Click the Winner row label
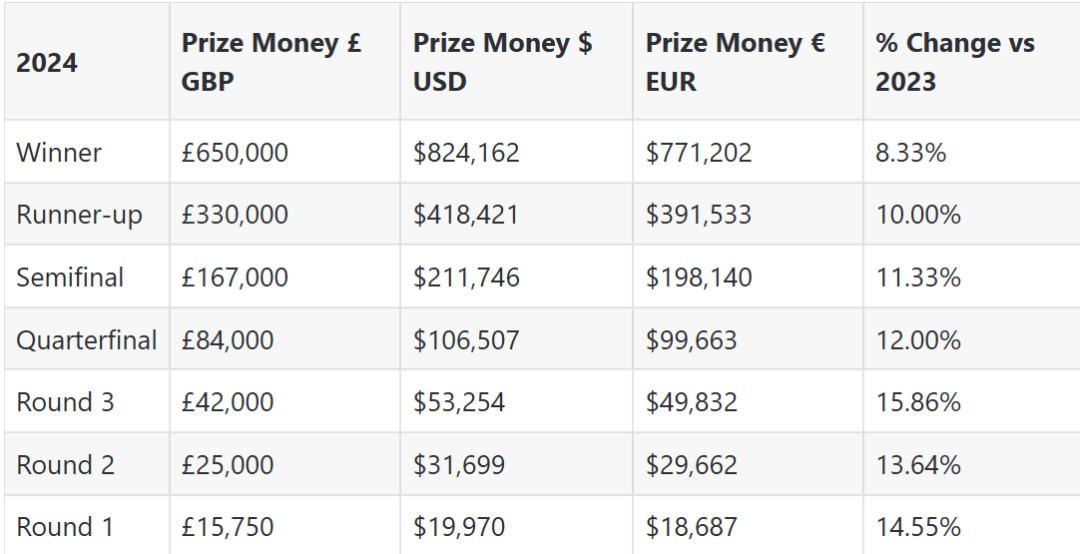 59,153
